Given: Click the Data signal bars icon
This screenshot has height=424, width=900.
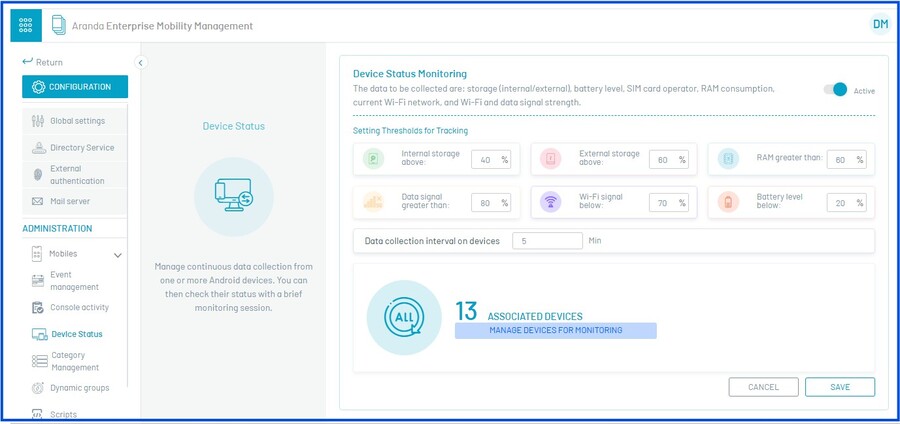Looking at the screenshot, I should [x=373, y=202].
